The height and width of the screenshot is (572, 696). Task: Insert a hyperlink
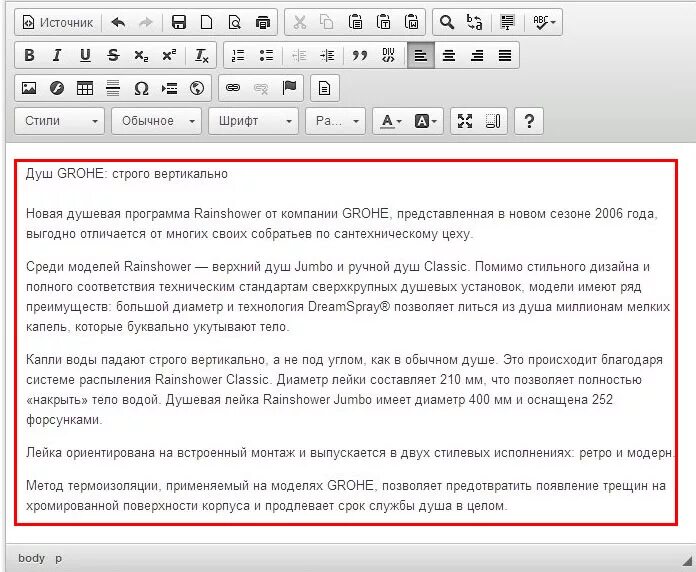click(x=233, y=88)
